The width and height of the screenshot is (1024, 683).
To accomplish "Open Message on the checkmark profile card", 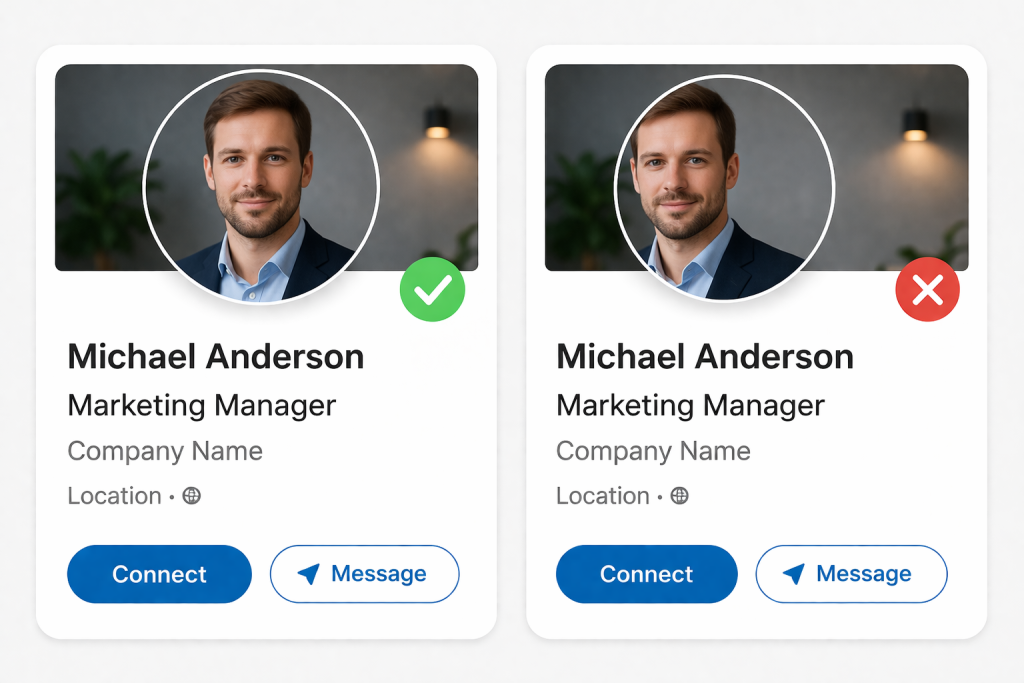I will (364, 574).
